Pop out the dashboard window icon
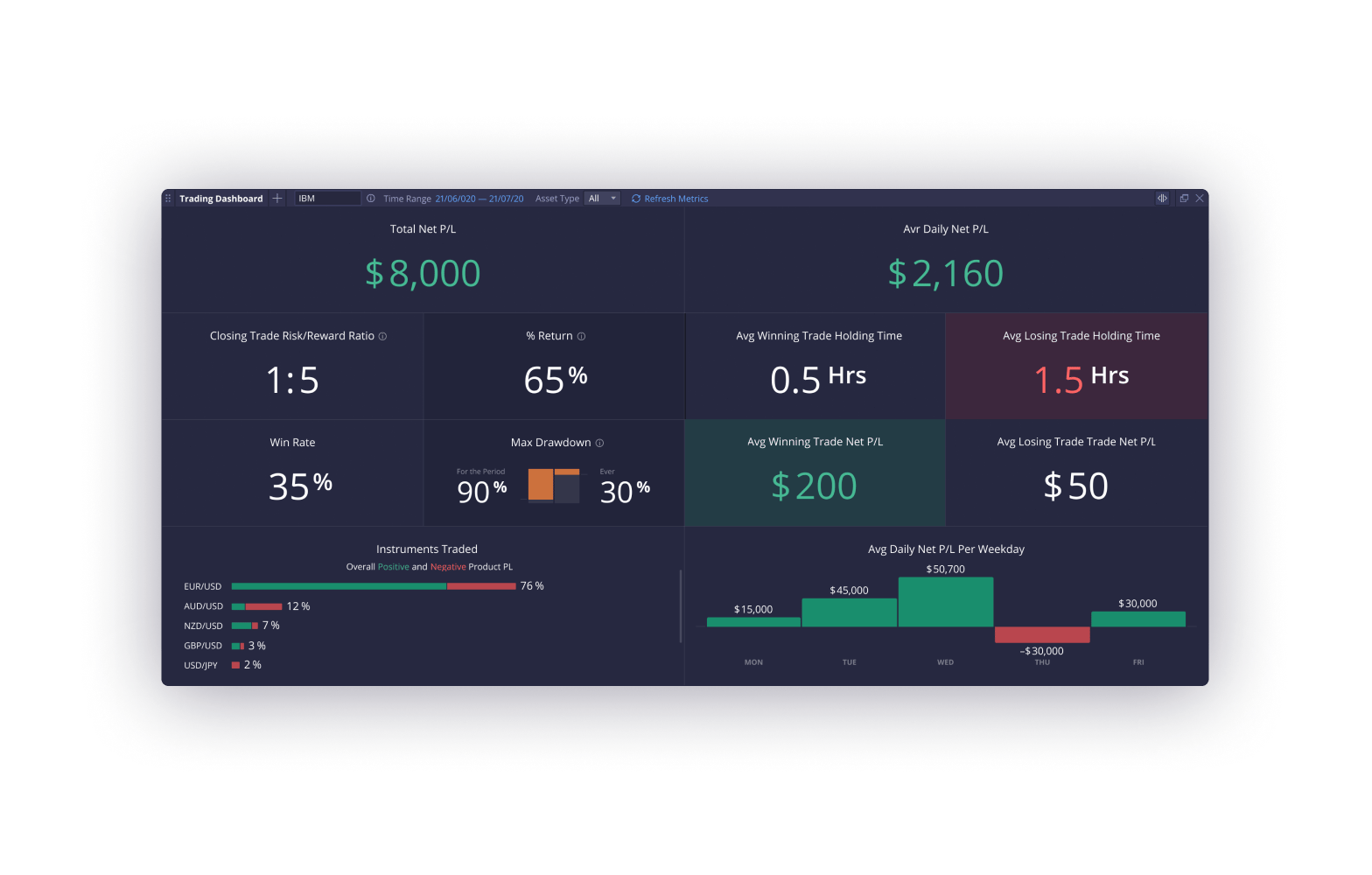 (1184, 199)
